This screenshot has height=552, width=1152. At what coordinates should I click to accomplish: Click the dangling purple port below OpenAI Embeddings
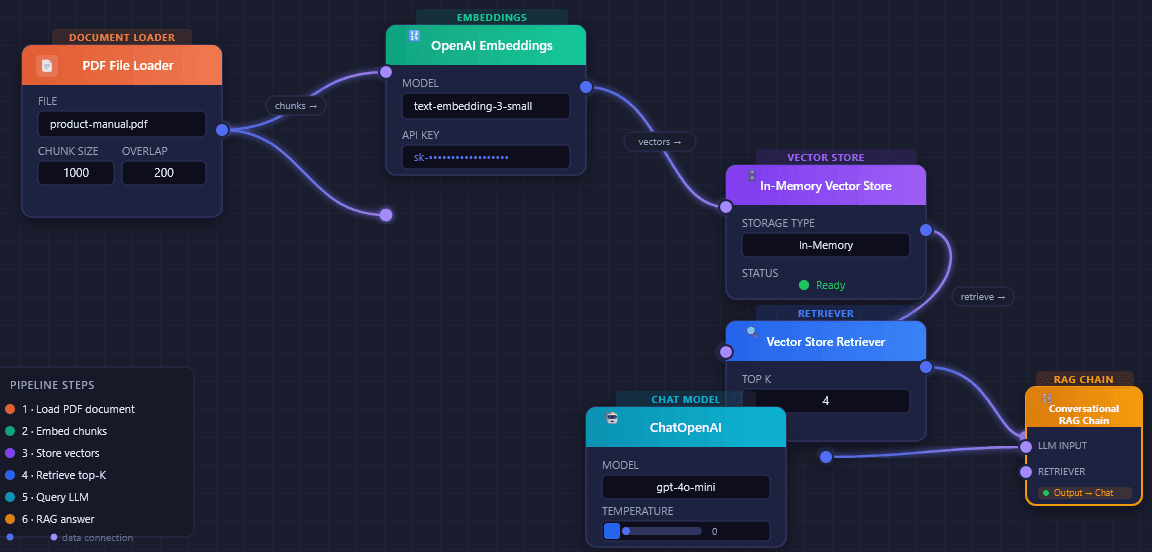click(x=386, y=215)
